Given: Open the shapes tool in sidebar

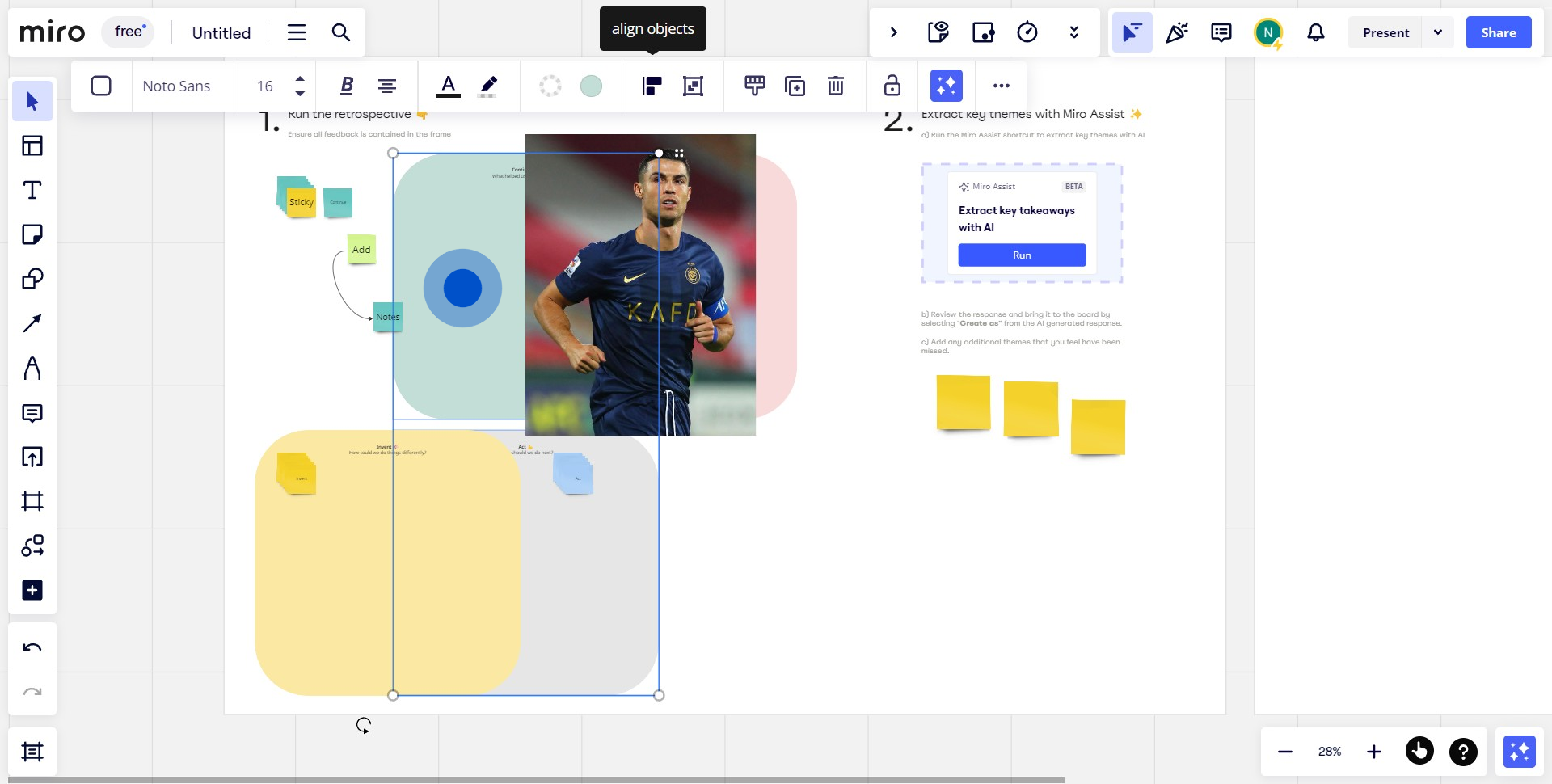Looking at the screenshot, I should pyautogui.click(x=32, y=279).
